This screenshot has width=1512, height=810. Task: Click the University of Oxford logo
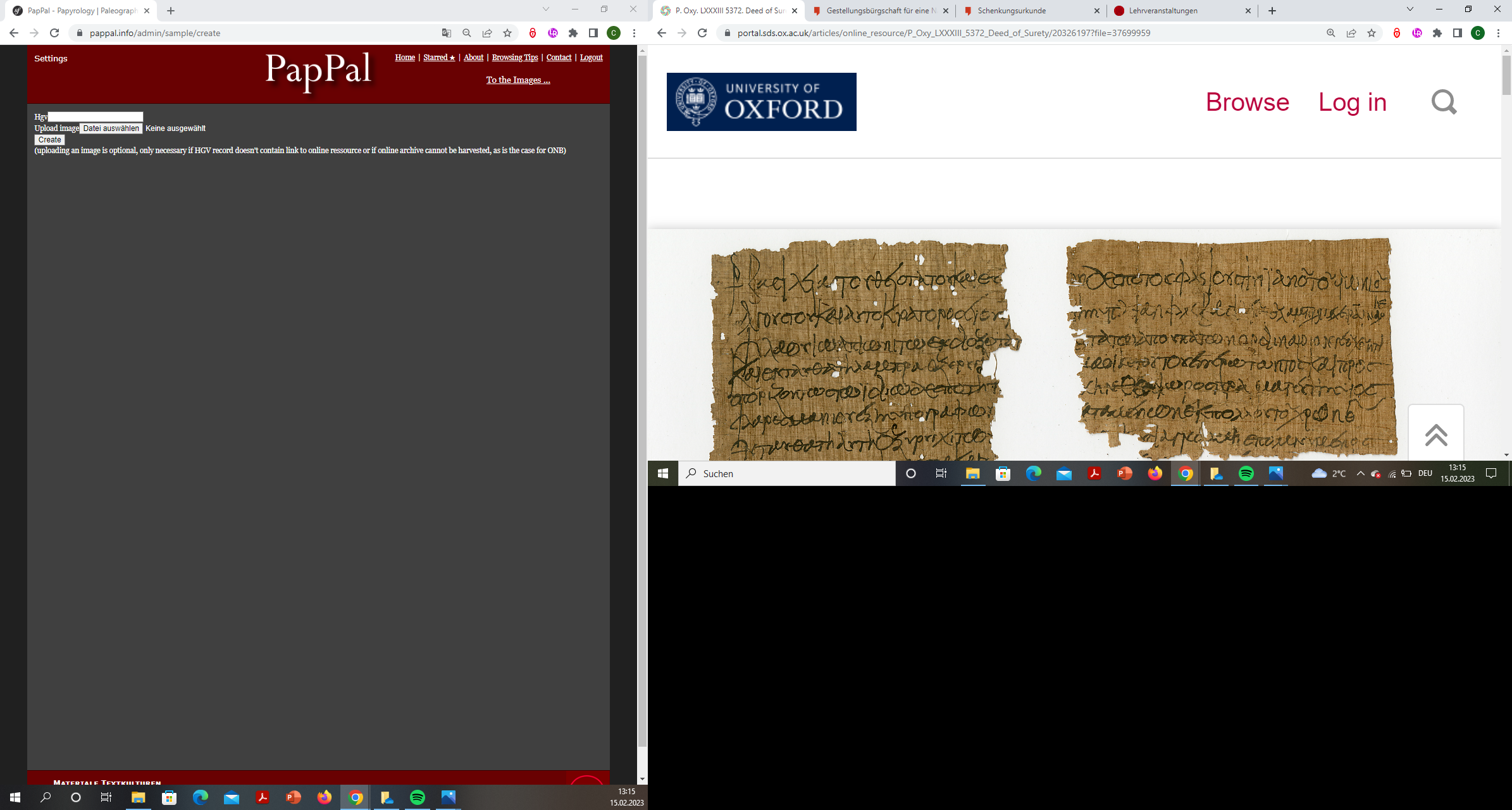761,102
